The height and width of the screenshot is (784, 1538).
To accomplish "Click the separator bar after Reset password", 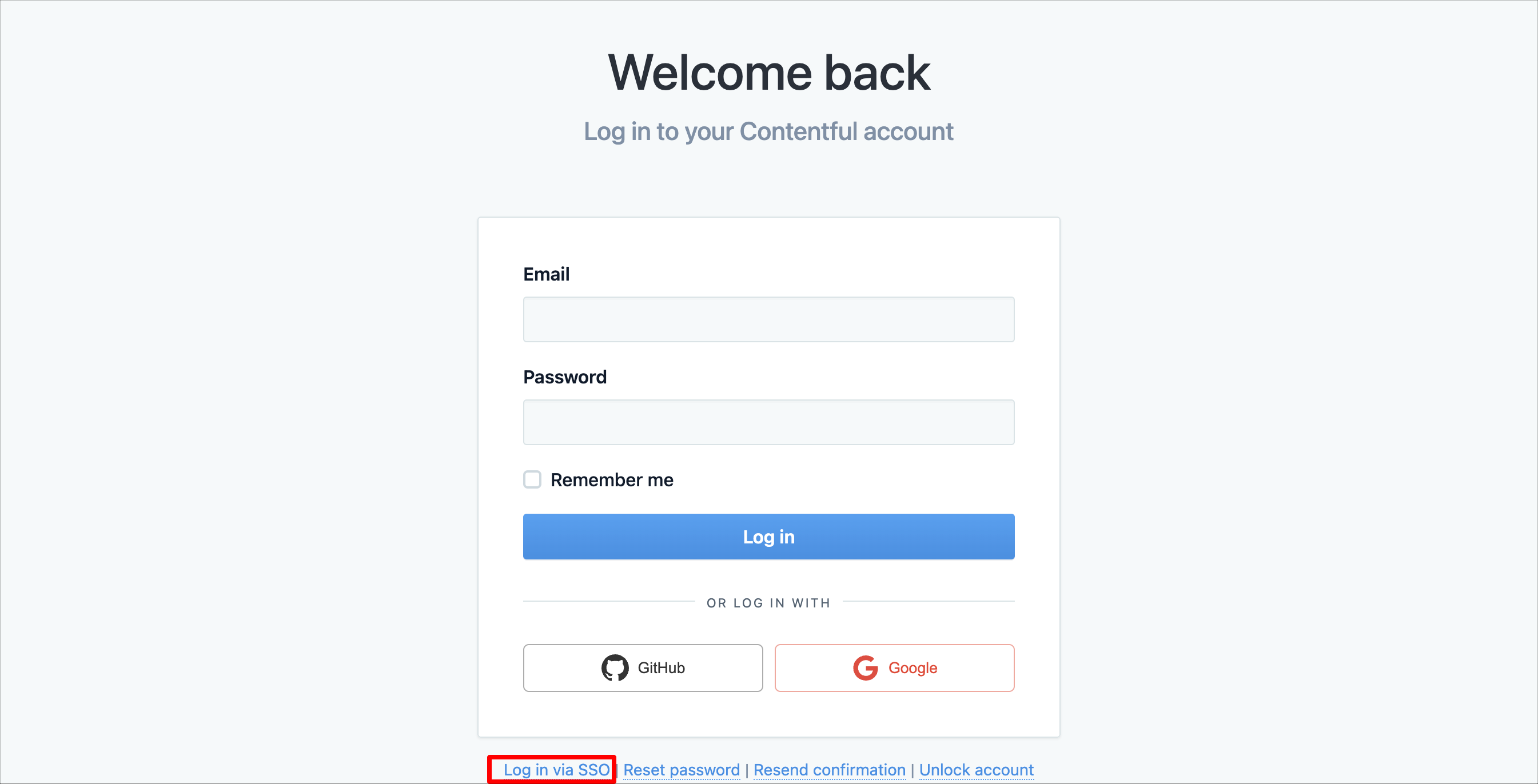I will [x=746, y=770].
